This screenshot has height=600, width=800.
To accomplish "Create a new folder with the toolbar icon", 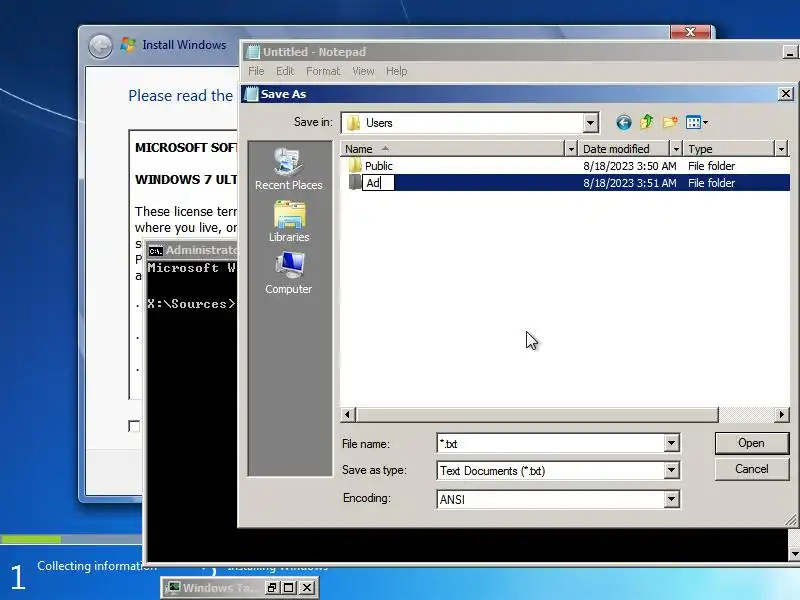I will [670, 122].
